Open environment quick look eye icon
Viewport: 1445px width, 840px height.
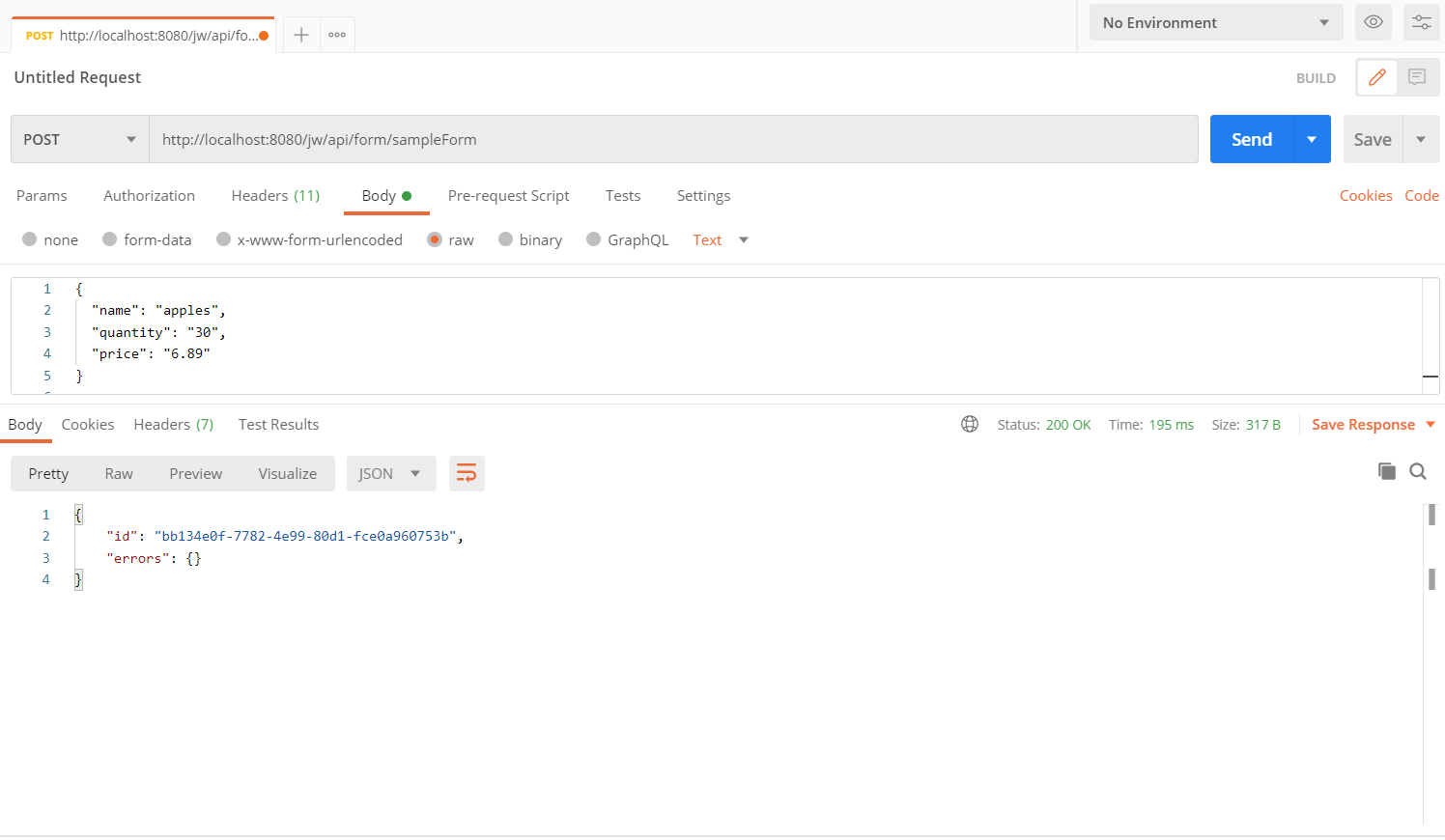pyautogui.click(x=1373, y=22)
